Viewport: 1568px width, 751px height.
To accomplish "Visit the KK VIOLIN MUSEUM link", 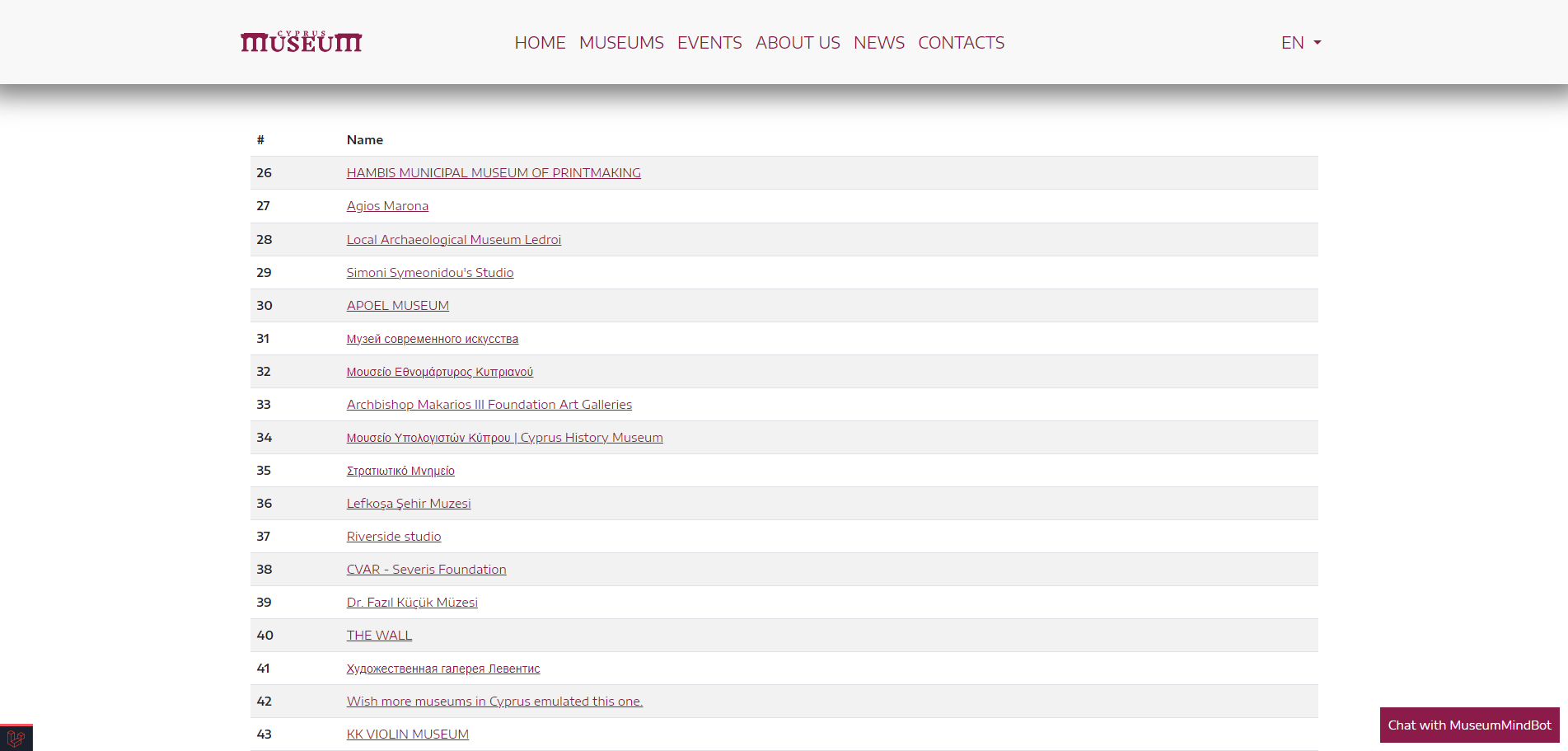I will pos(408,735).
